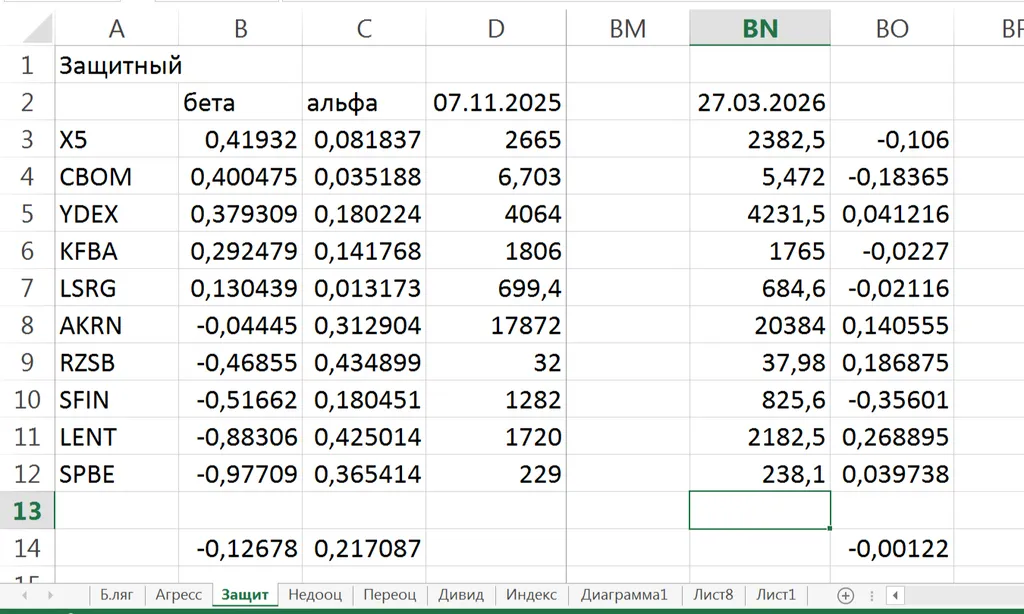
Task: Open the Недооц sheet tab
Action: pyautogui.click(x=315, y=595)
